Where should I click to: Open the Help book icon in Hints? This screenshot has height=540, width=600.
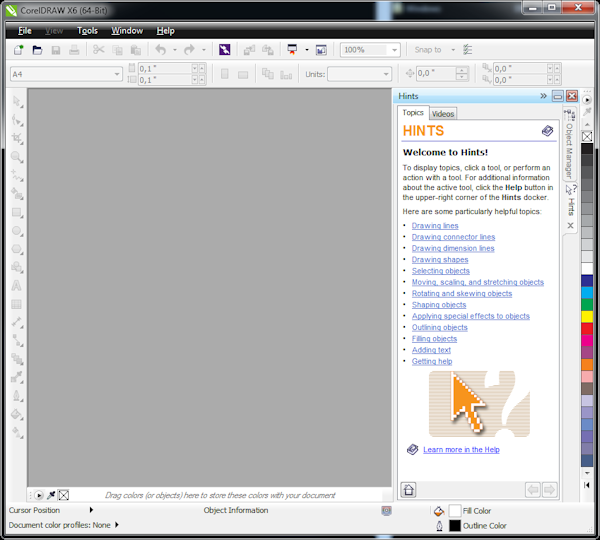click(x=547, y=131)
